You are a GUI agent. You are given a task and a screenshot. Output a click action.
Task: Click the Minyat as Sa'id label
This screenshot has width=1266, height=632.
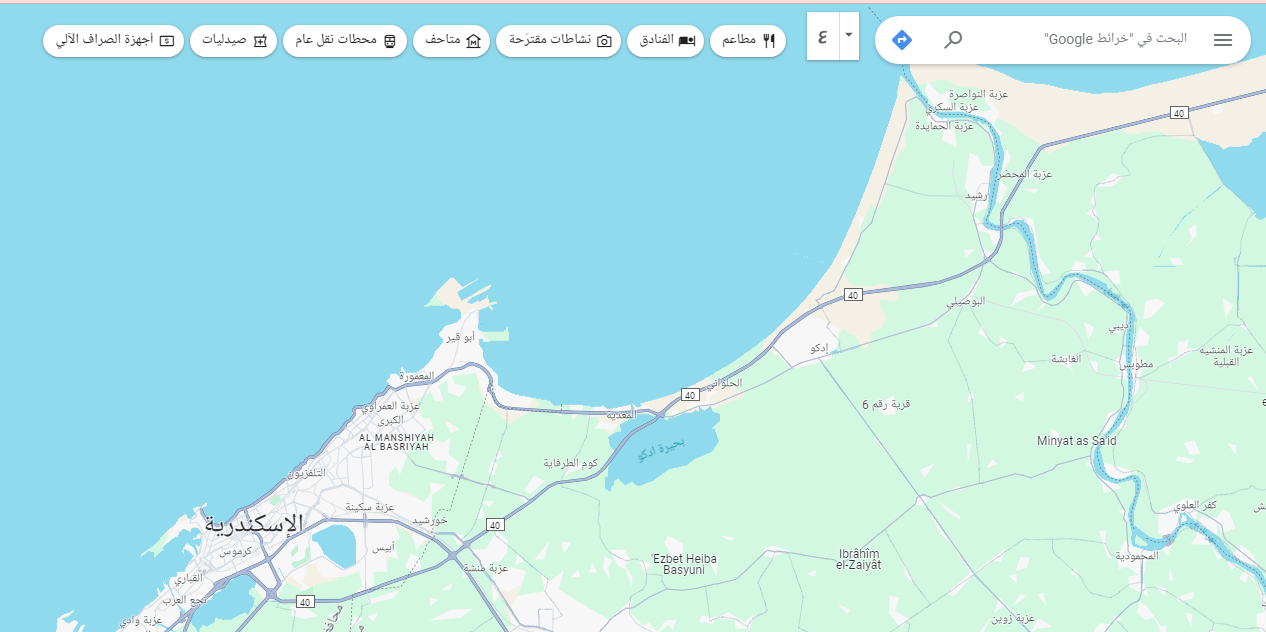coord(1076,441)
